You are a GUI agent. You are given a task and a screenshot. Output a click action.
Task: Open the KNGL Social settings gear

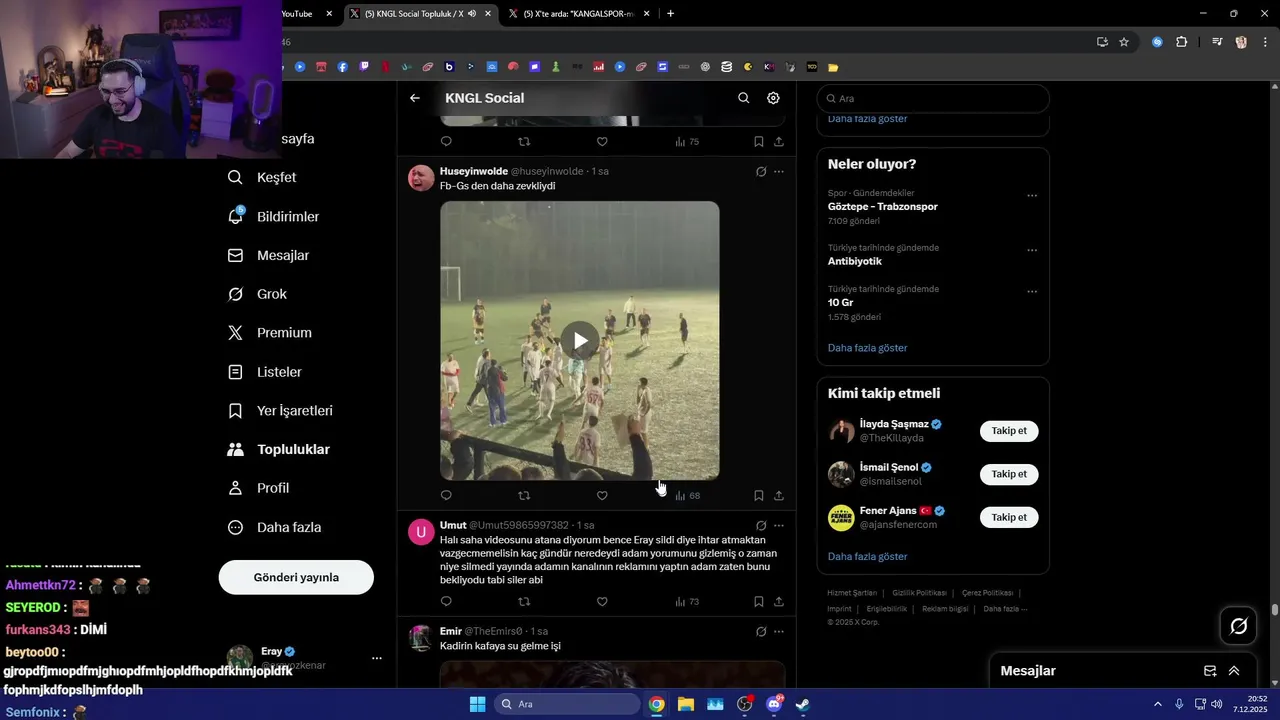(773, 98)
